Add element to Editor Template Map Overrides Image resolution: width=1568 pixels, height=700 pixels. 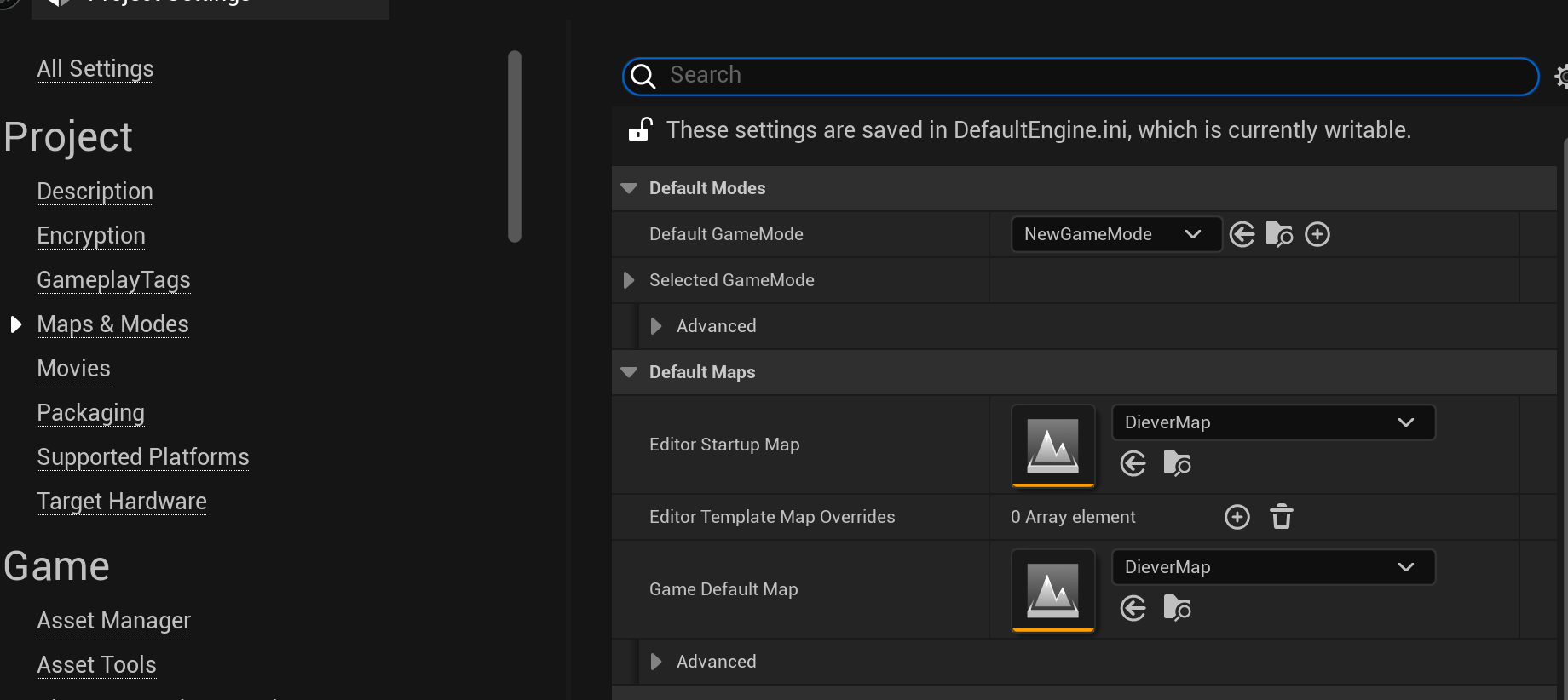point(1237,517)
